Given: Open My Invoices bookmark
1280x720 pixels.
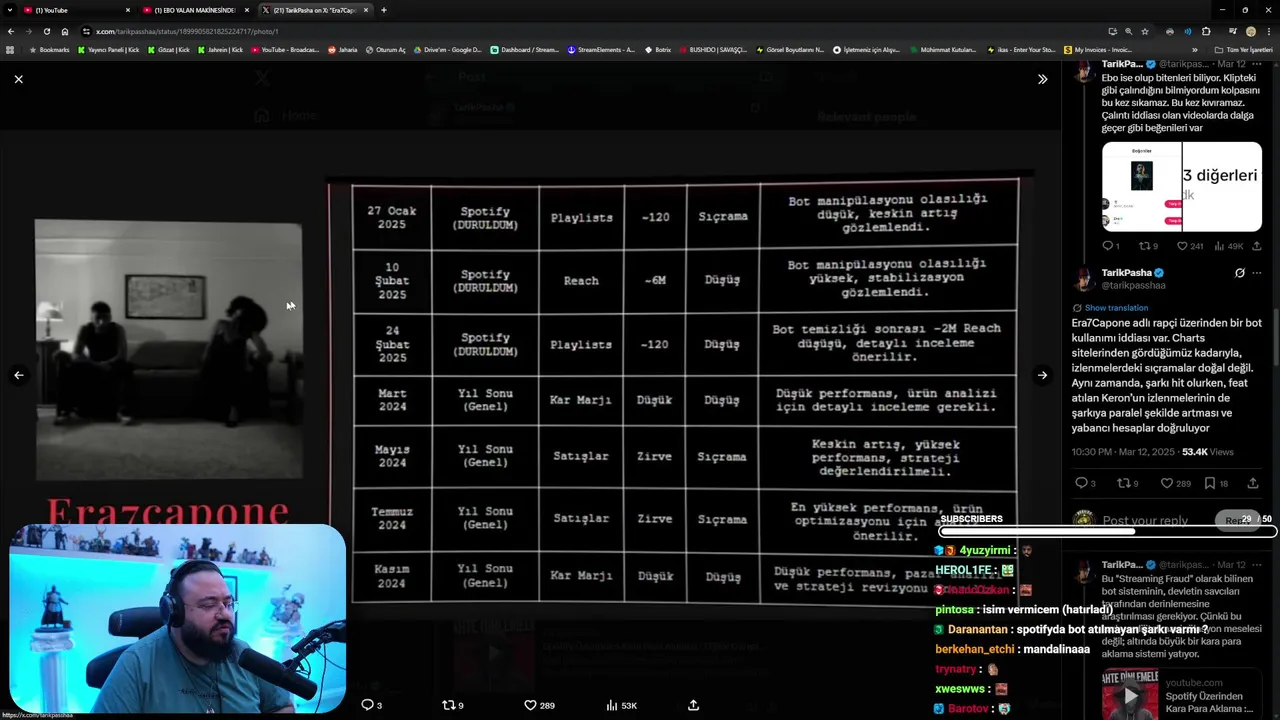Looking at the screenshot, I should click(x=1098, y=49).
